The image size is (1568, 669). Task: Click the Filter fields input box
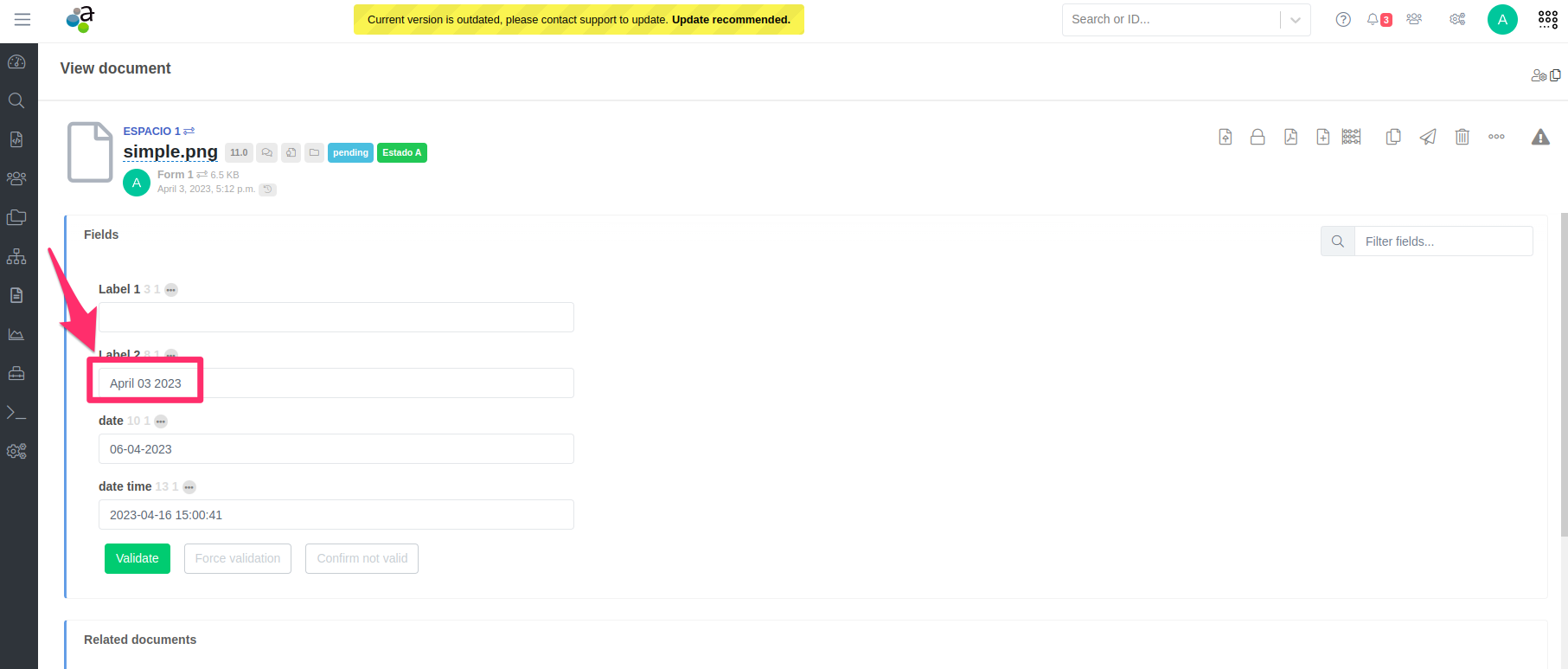(x=1443, y=241)
